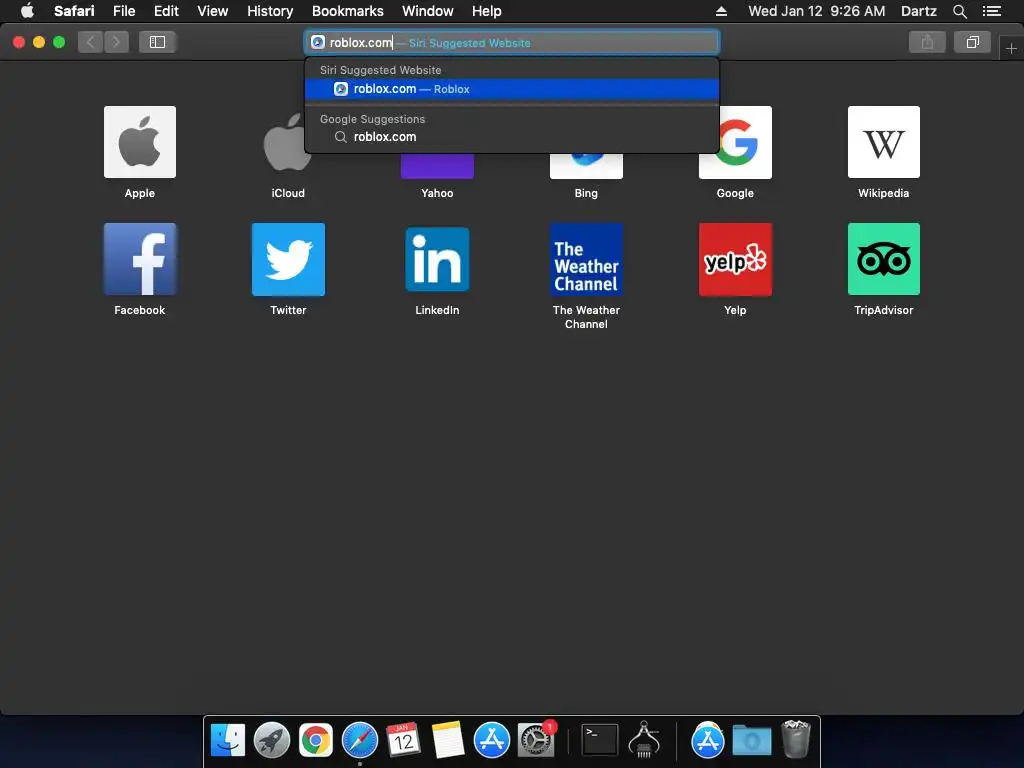This screenshot has width=1024, height=768.
Task: Click the date and time in menu bar
Action: [x=816, y=11]
